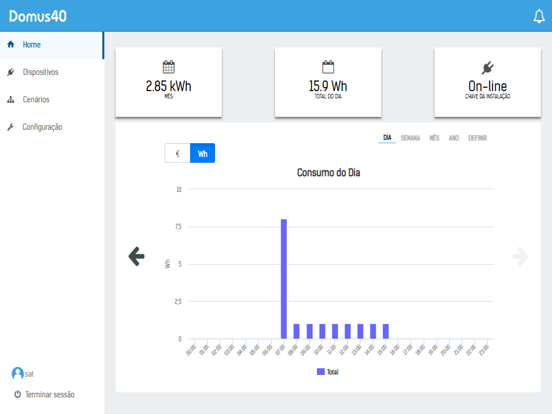Select the SEMANA period tab
Image resolution: width=552 pixels, height=414 pixels.
(x=410, y=138)
